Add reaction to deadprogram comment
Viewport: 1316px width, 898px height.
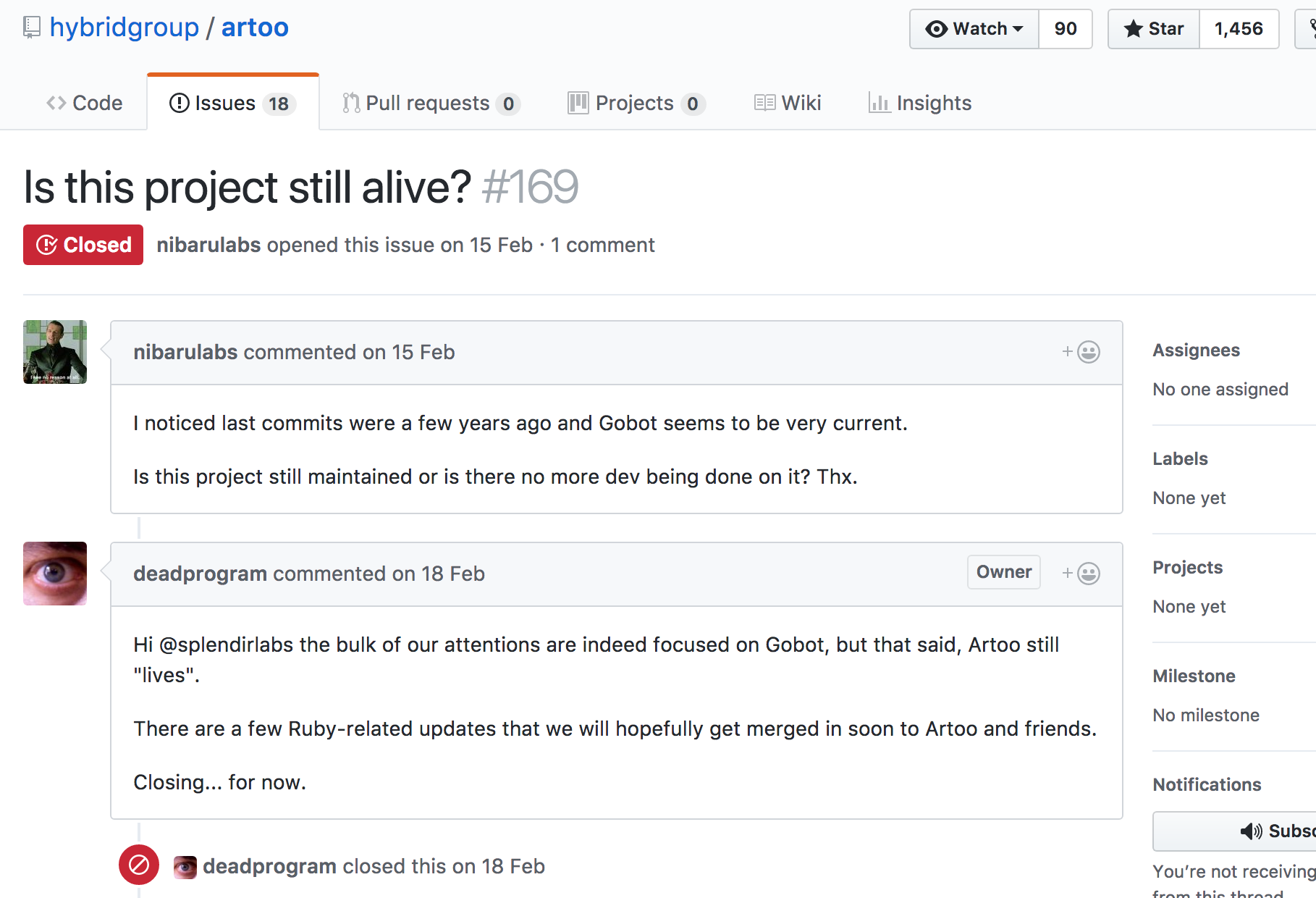1081,574
